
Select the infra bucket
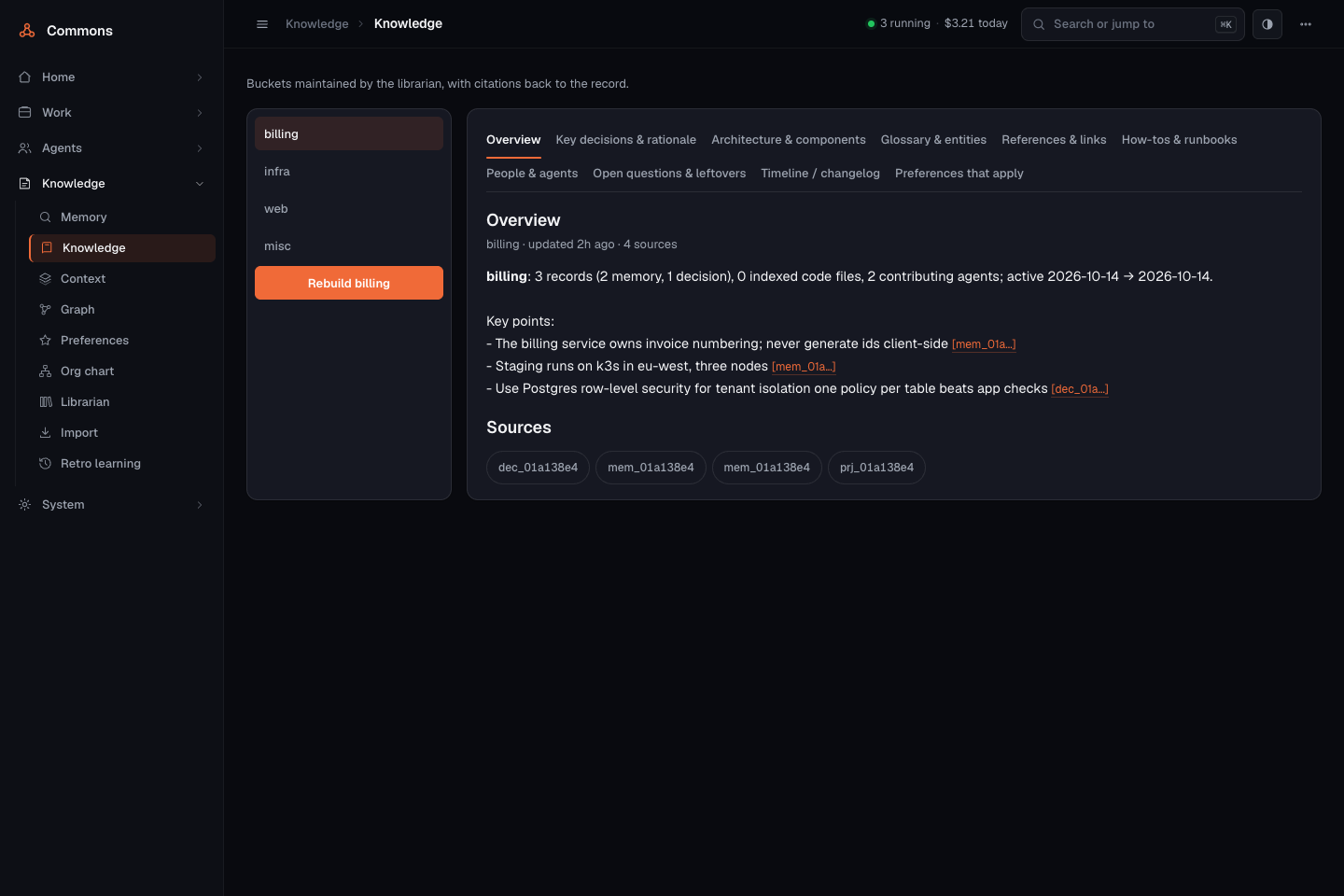(x=349, y=172)
